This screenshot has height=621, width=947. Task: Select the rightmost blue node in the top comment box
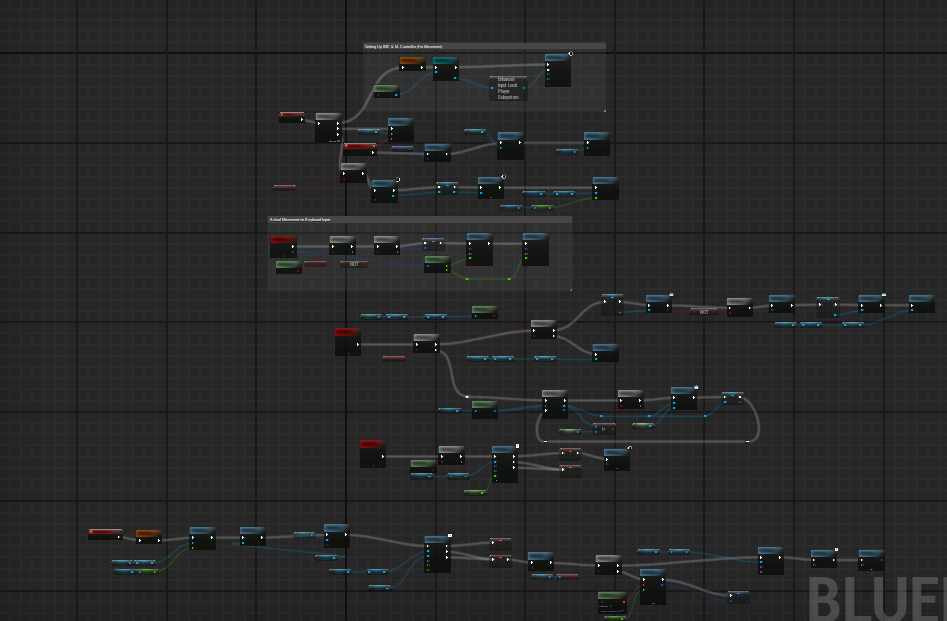tap(558, 71)
